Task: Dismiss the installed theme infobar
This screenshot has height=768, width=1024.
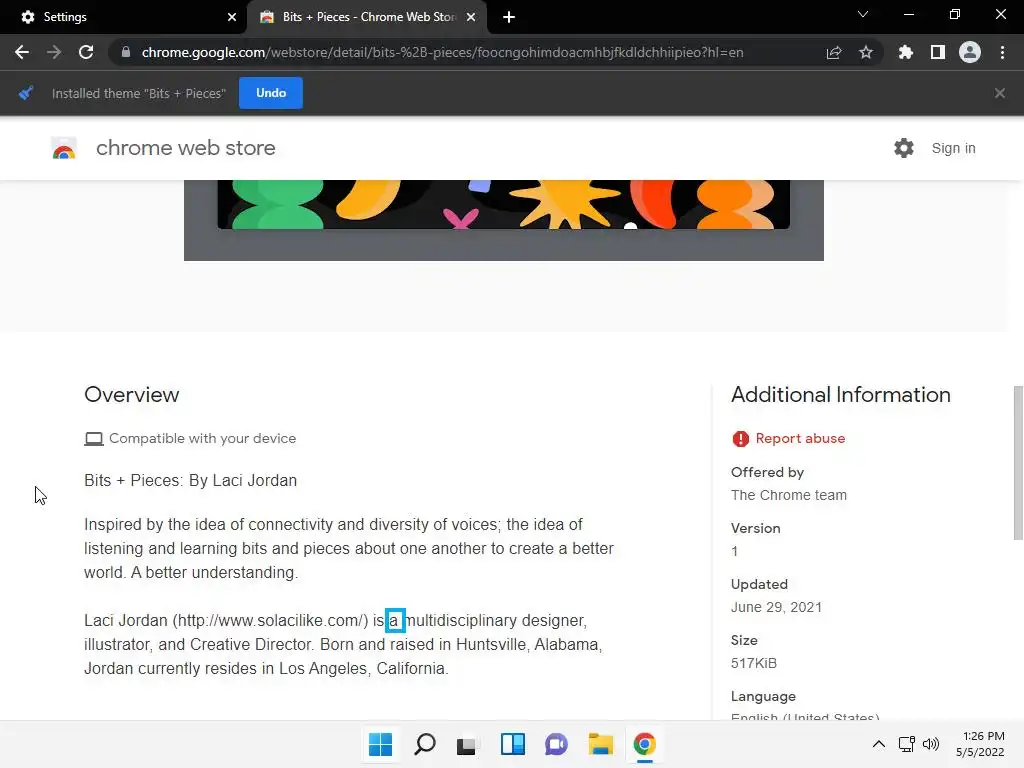Action: pos(1000,93)
